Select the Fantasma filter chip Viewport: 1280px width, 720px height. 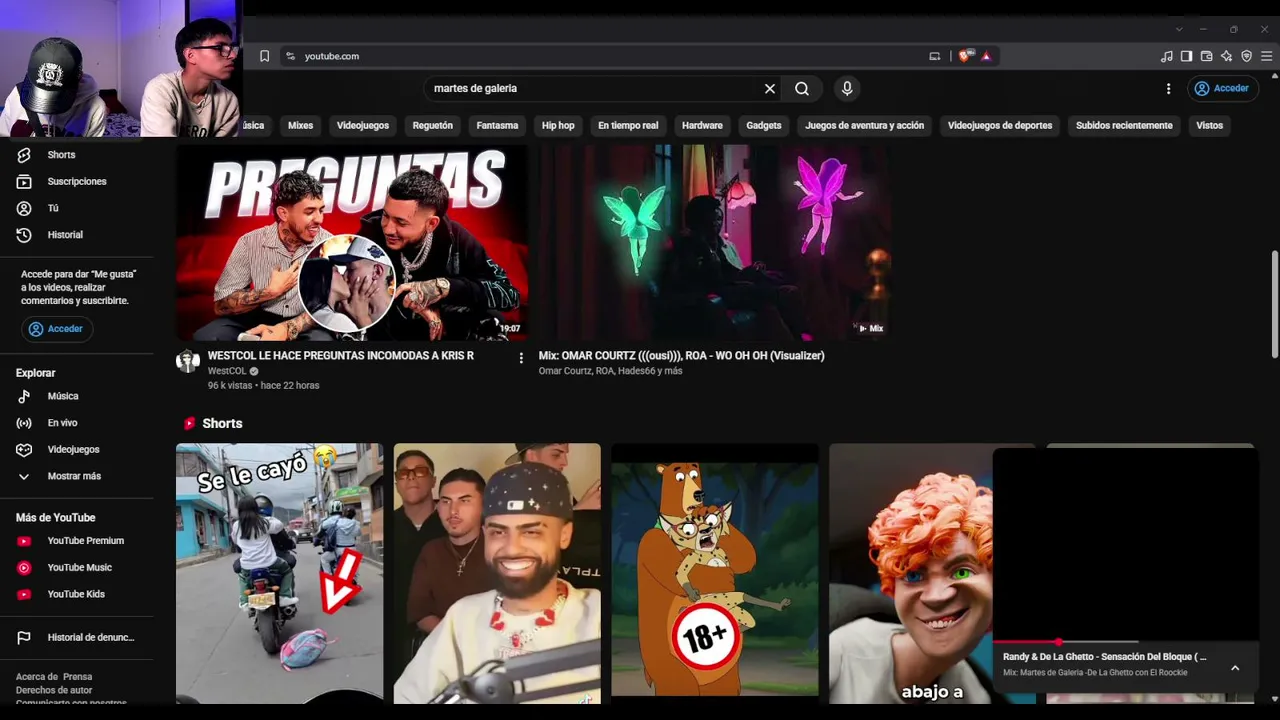(497, 125)
